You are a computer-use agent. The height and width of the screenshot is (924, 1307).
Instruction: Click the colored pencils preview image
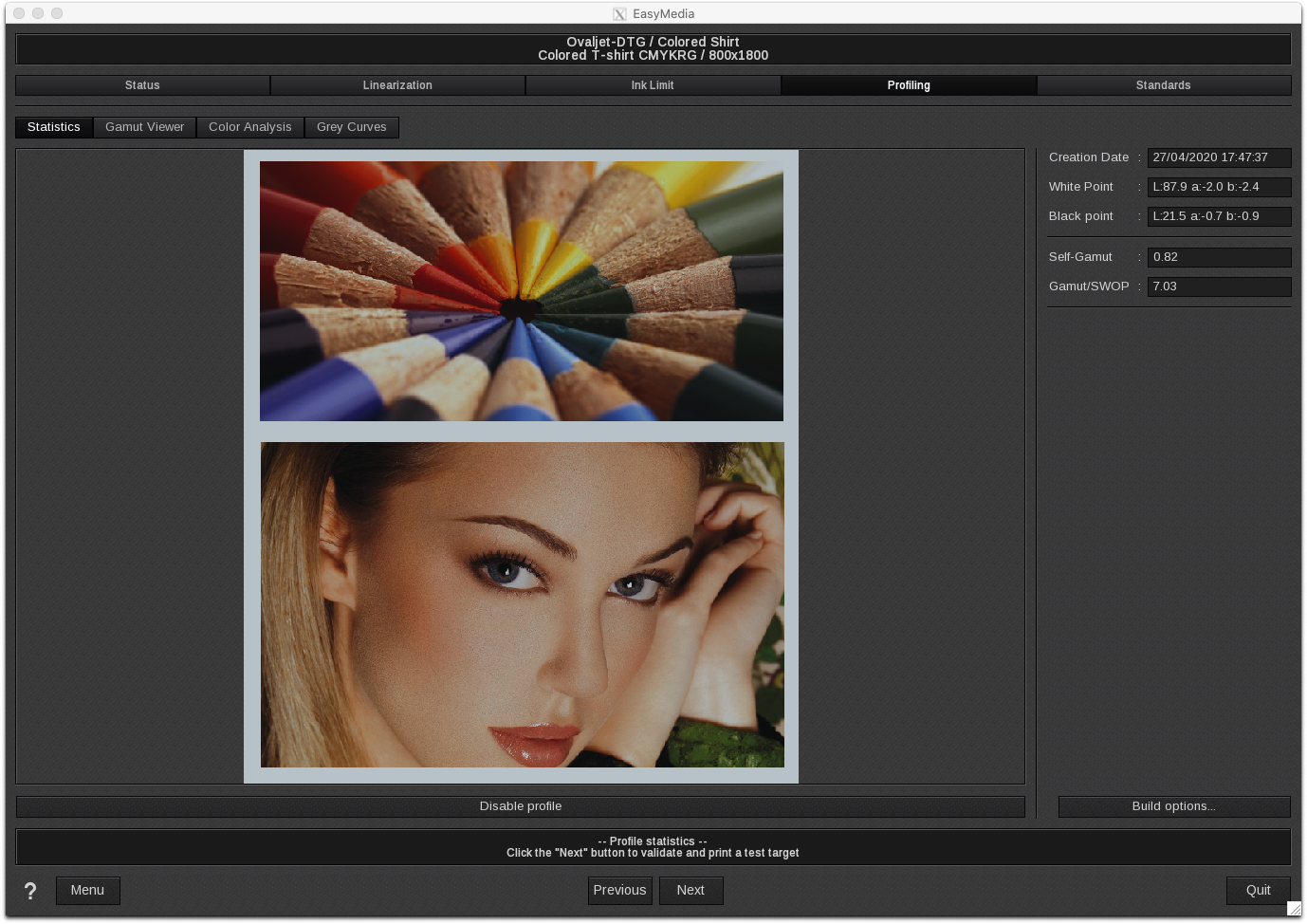pos(522,291)
